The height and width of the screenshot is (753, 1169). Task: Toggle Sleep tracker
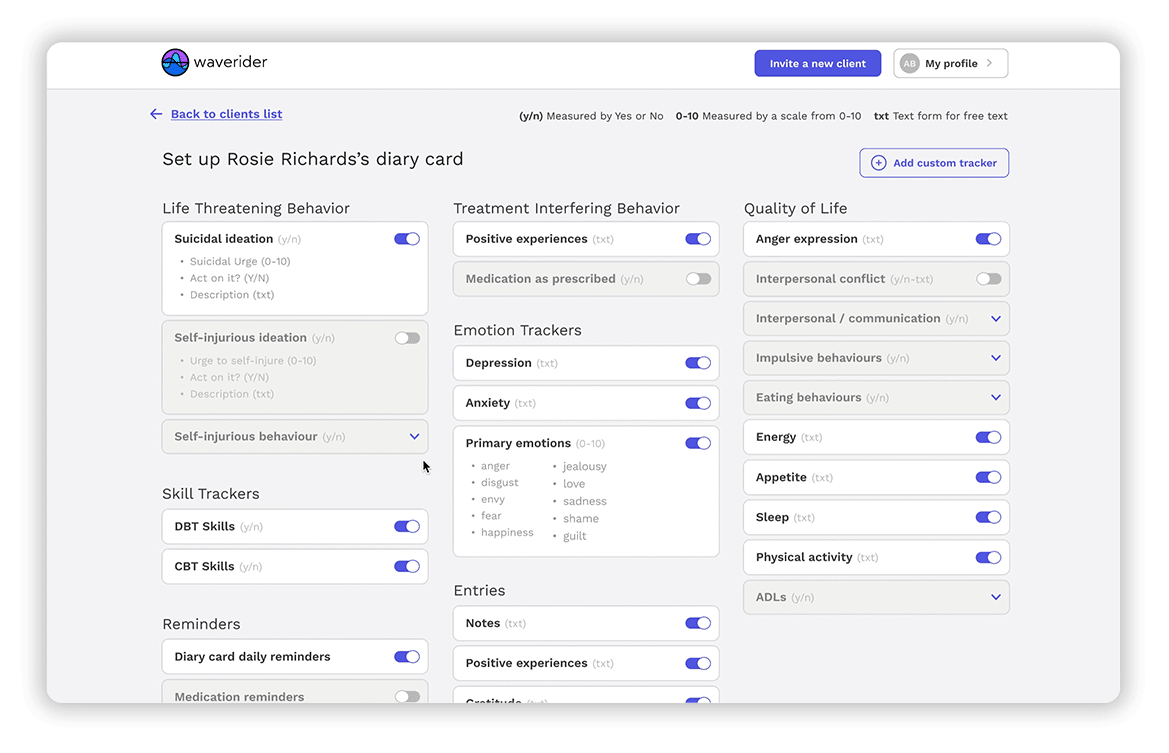coord(988,517)
